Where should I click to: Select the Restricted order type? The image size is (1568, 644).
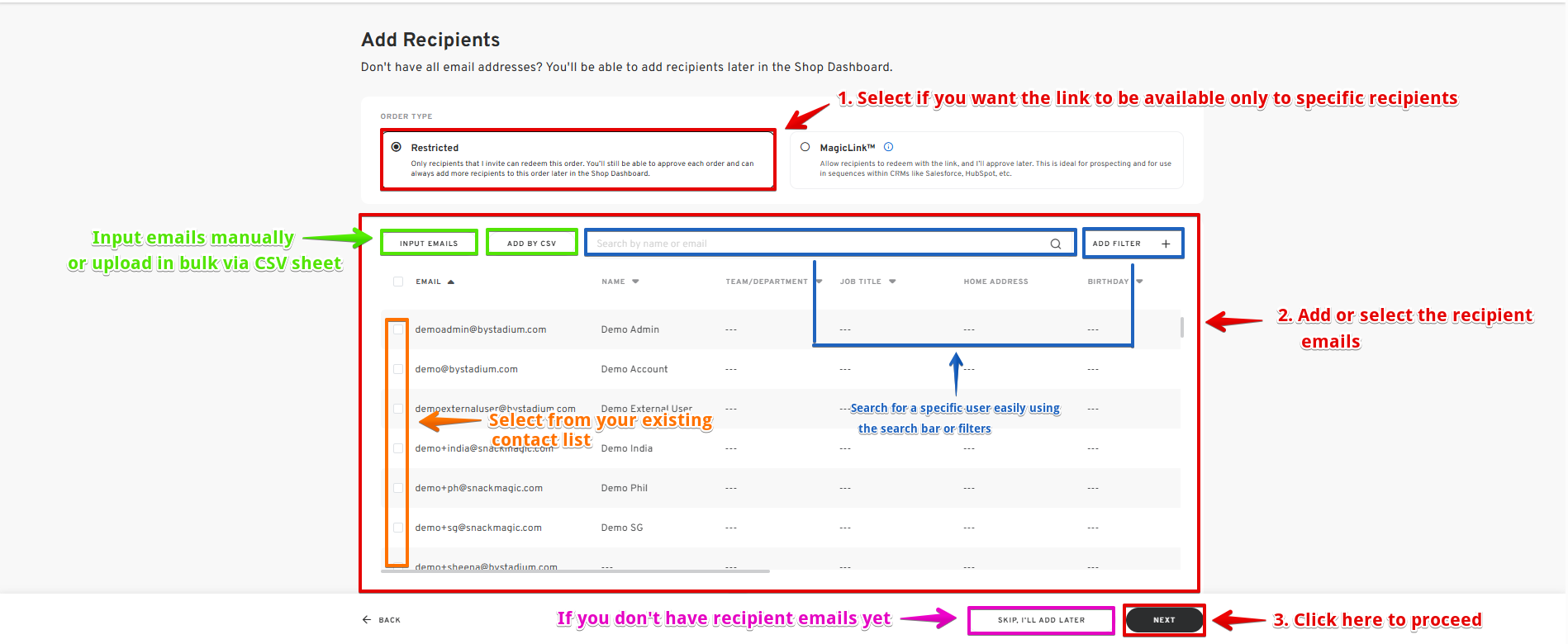click(x=397, y=147)
